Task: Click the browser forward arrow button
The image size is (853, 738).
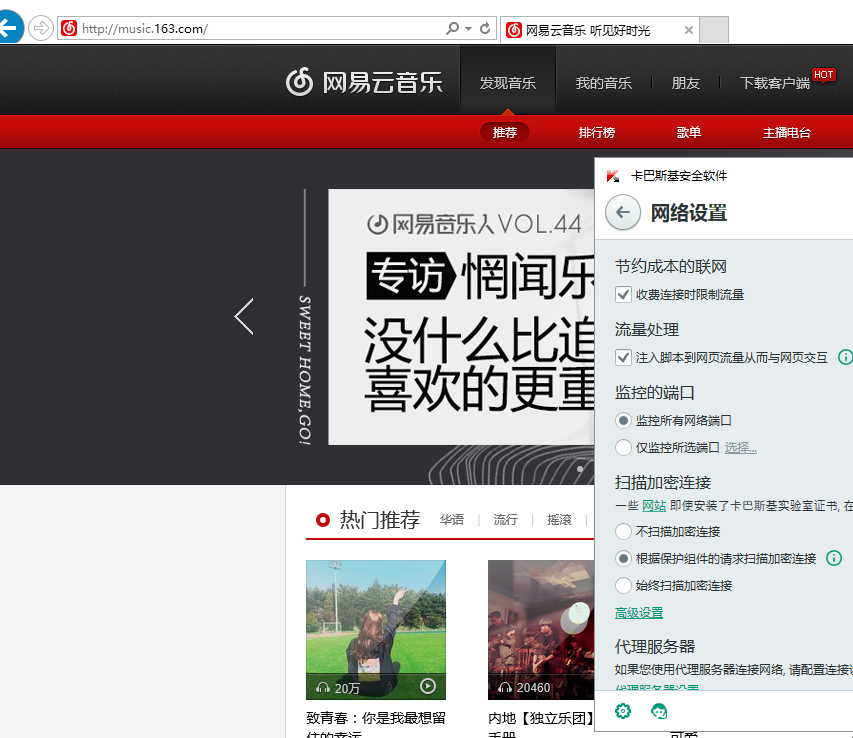Action: coord(41,28)
